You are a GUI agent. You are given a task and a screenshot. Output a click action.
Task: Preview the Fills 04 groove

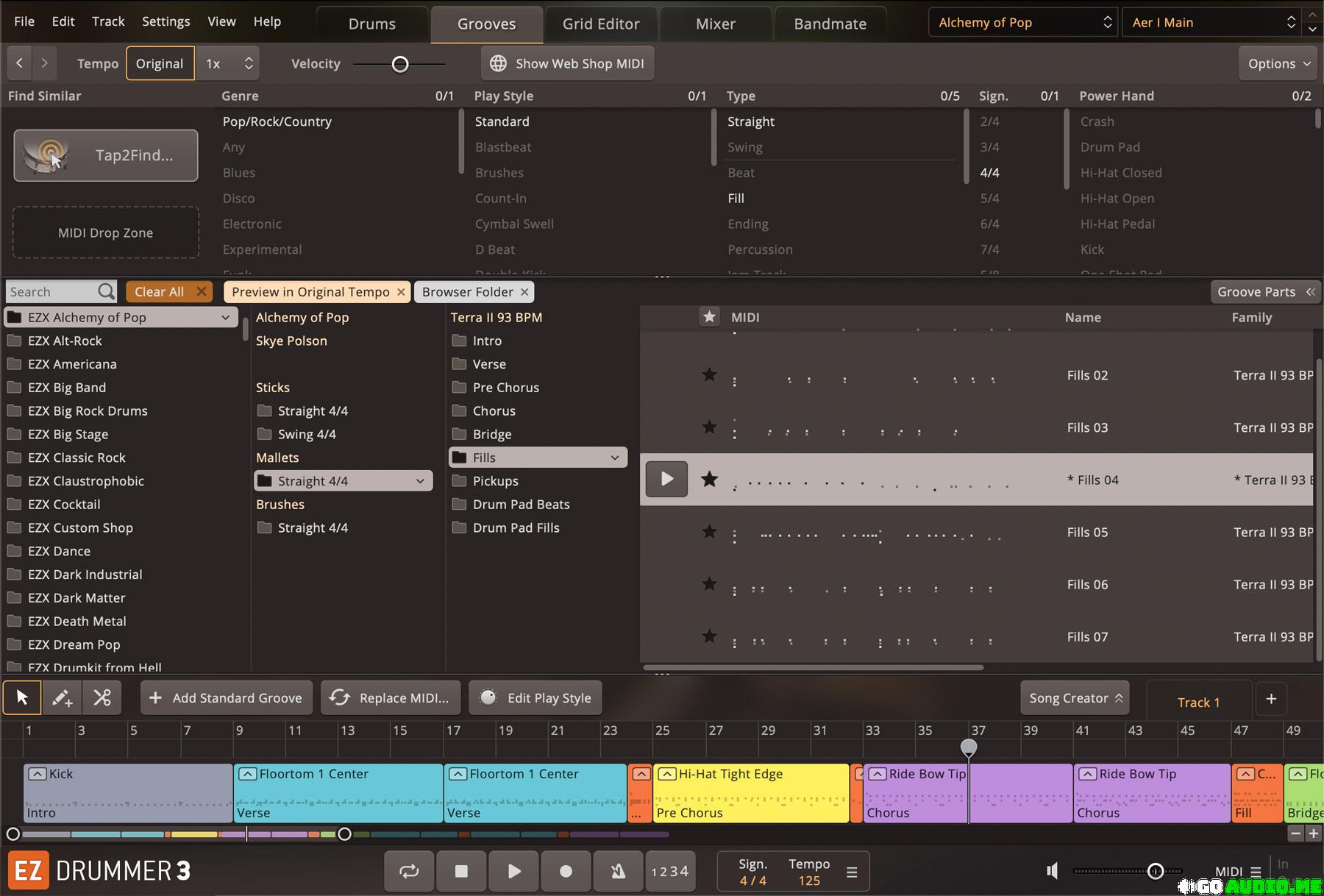[x=666, y=479]
